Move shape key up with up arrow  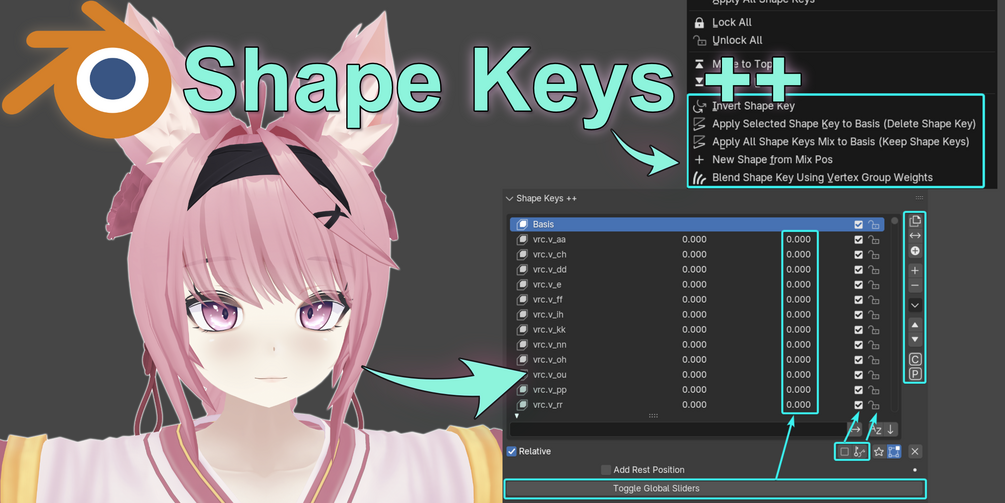point(915,324)
